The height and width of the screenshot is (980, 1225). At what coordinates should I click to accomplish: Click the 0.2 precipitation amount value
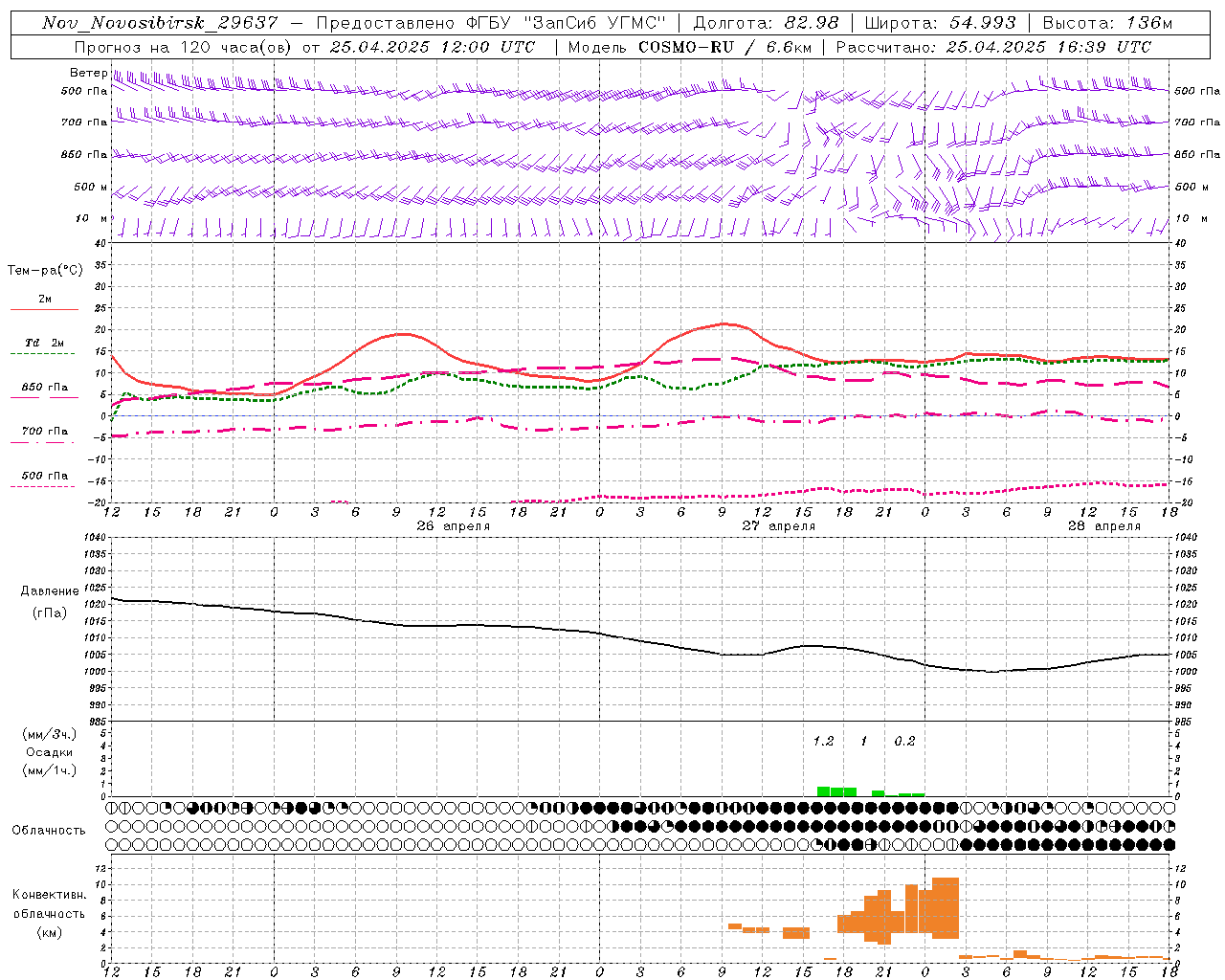pos(904,741)
